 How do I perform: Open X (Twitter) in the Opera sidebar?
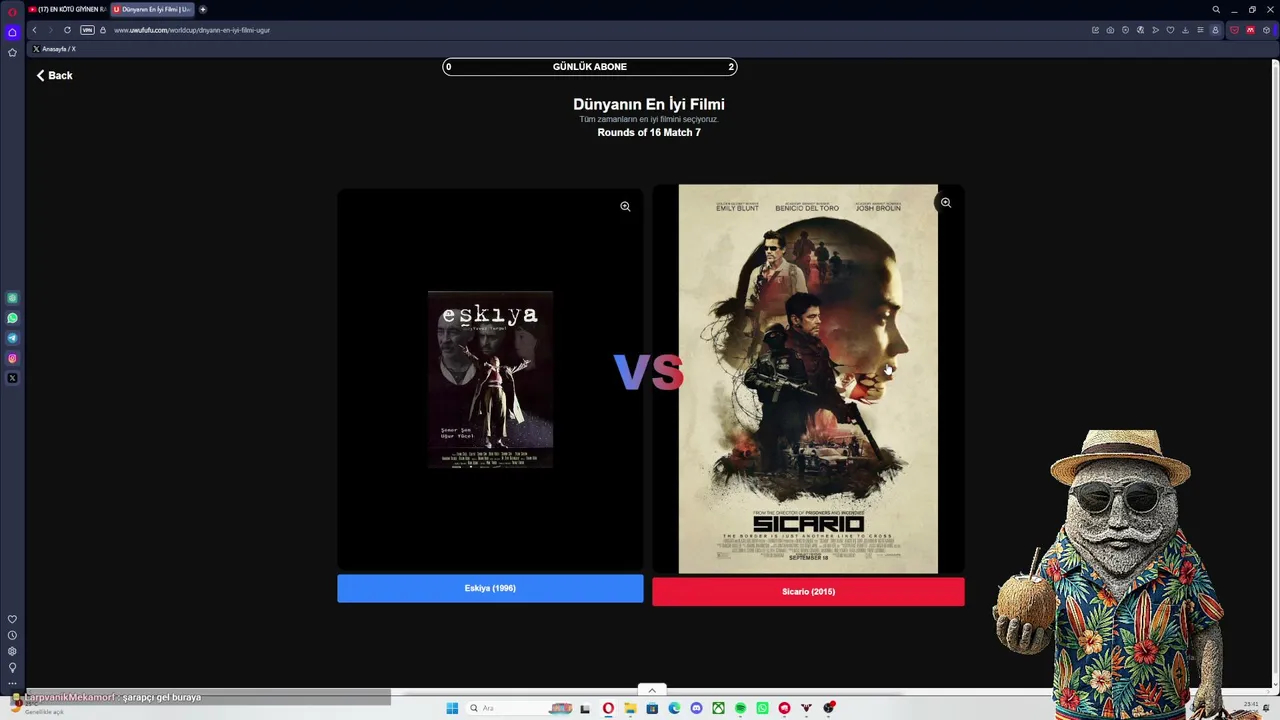(12, 378)
